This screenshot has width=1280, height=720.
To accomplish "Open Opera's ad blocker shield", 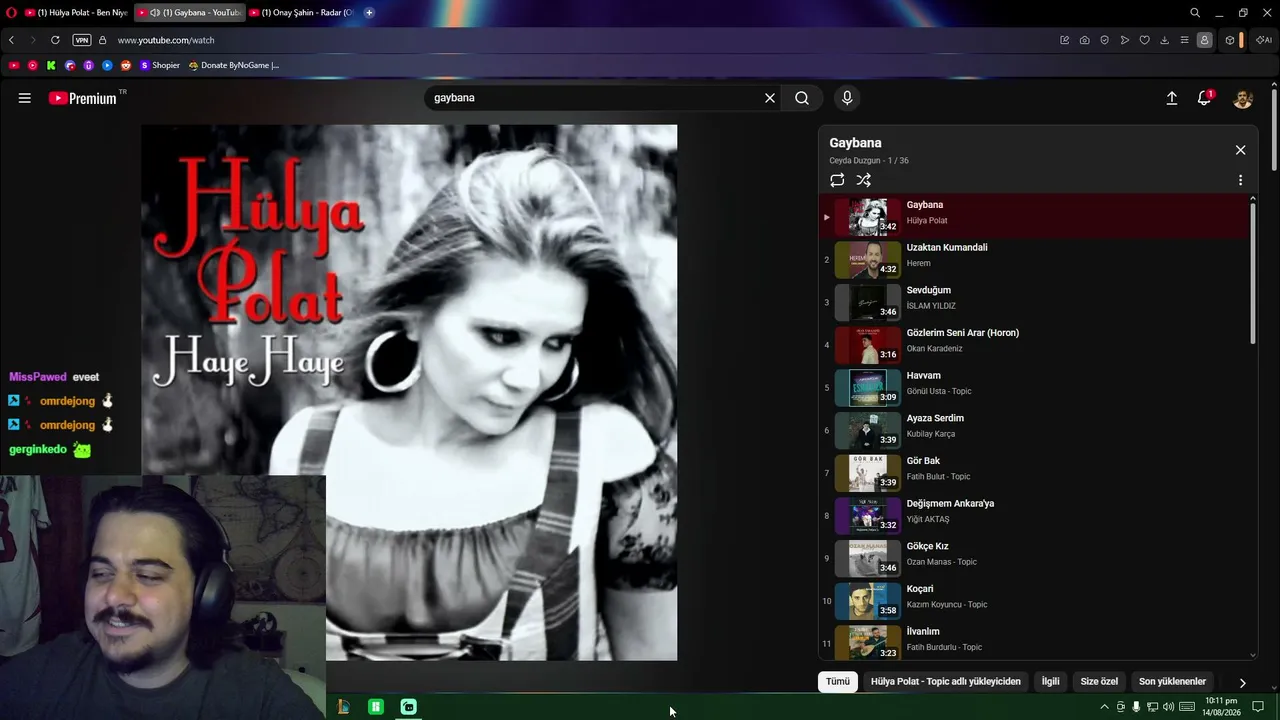I will click(x=1105, y=40).
